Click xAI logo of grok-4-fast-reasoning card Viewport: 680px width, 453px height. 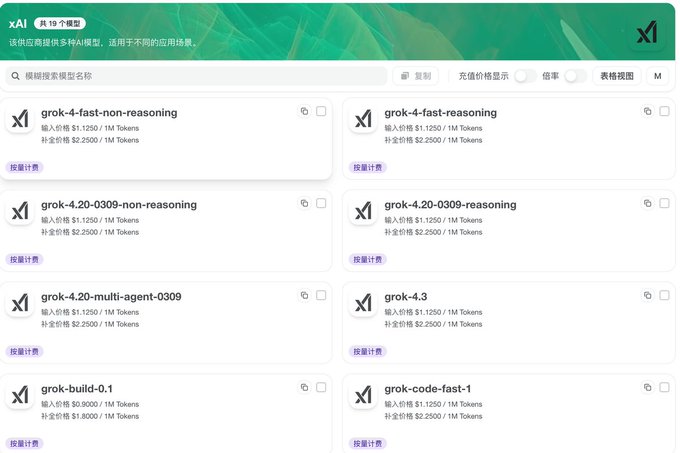[x=363, y=118]
